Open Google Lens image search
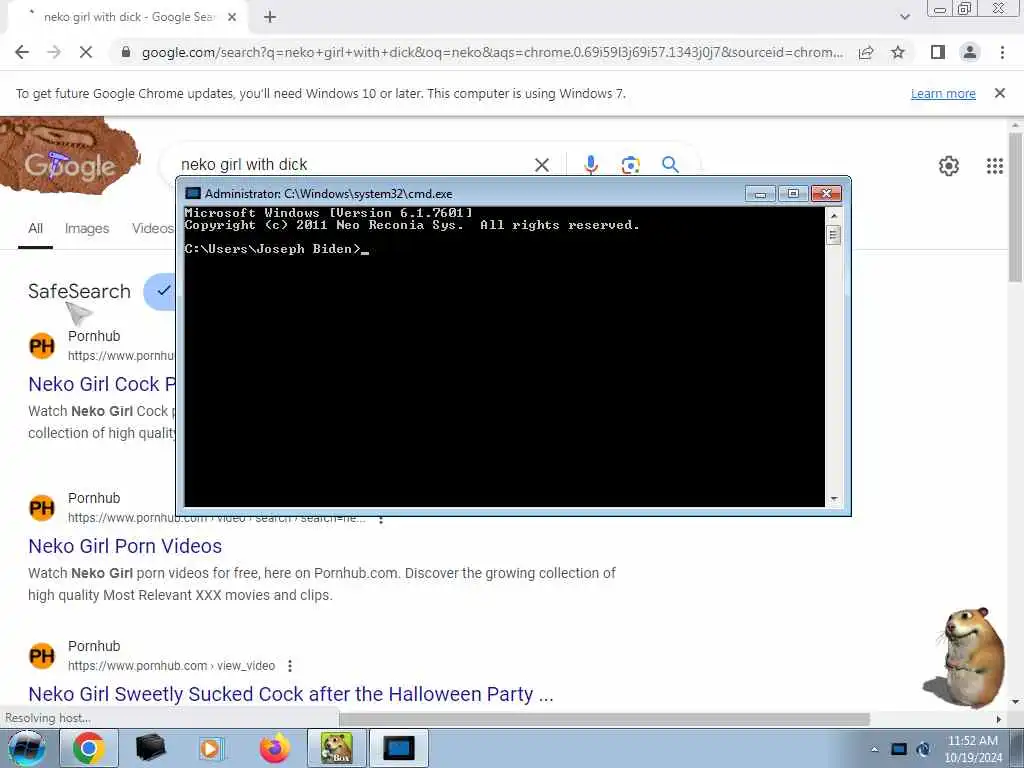Viewport: 1024px width, 768px height. (x=630, y=165)
